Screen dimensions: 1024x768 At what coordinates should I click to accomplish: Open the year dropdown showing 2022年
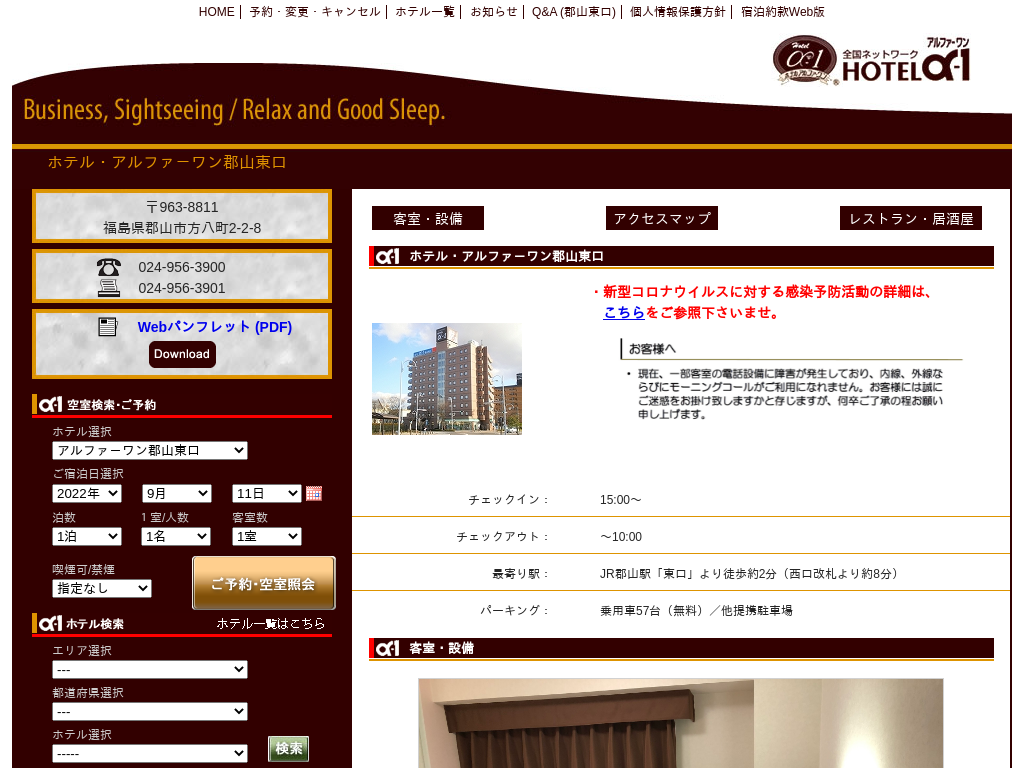pos(87,494)
